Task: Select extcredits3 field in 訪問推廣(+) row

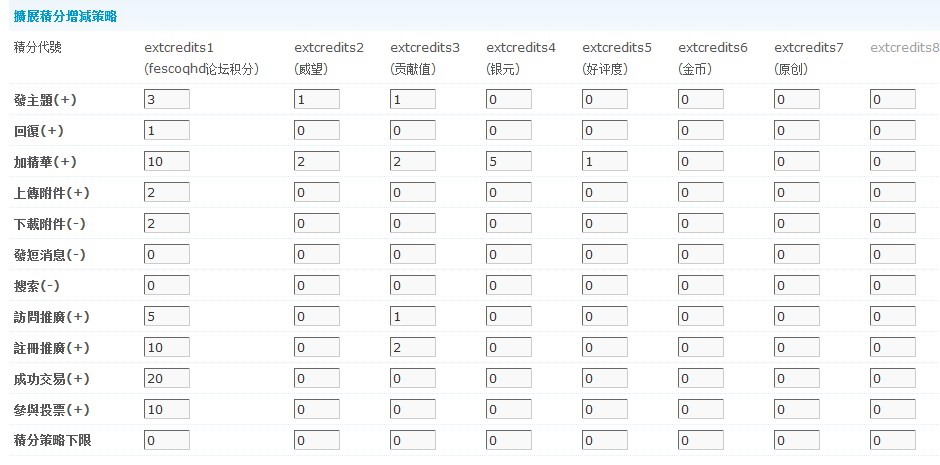Action: point(412,316)
